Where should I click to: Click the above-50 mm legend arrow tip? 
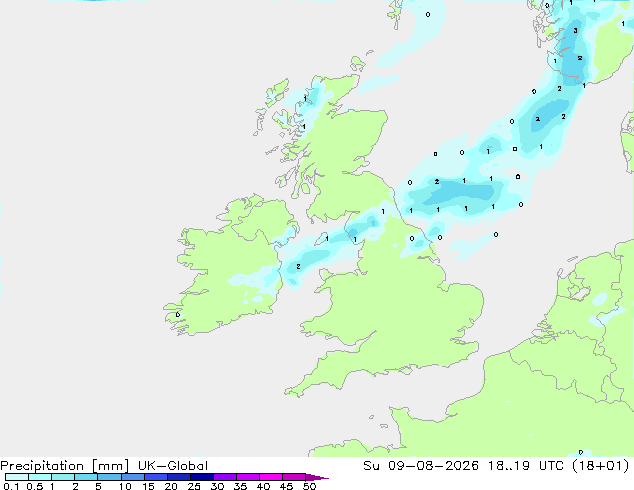pos(317,477)
